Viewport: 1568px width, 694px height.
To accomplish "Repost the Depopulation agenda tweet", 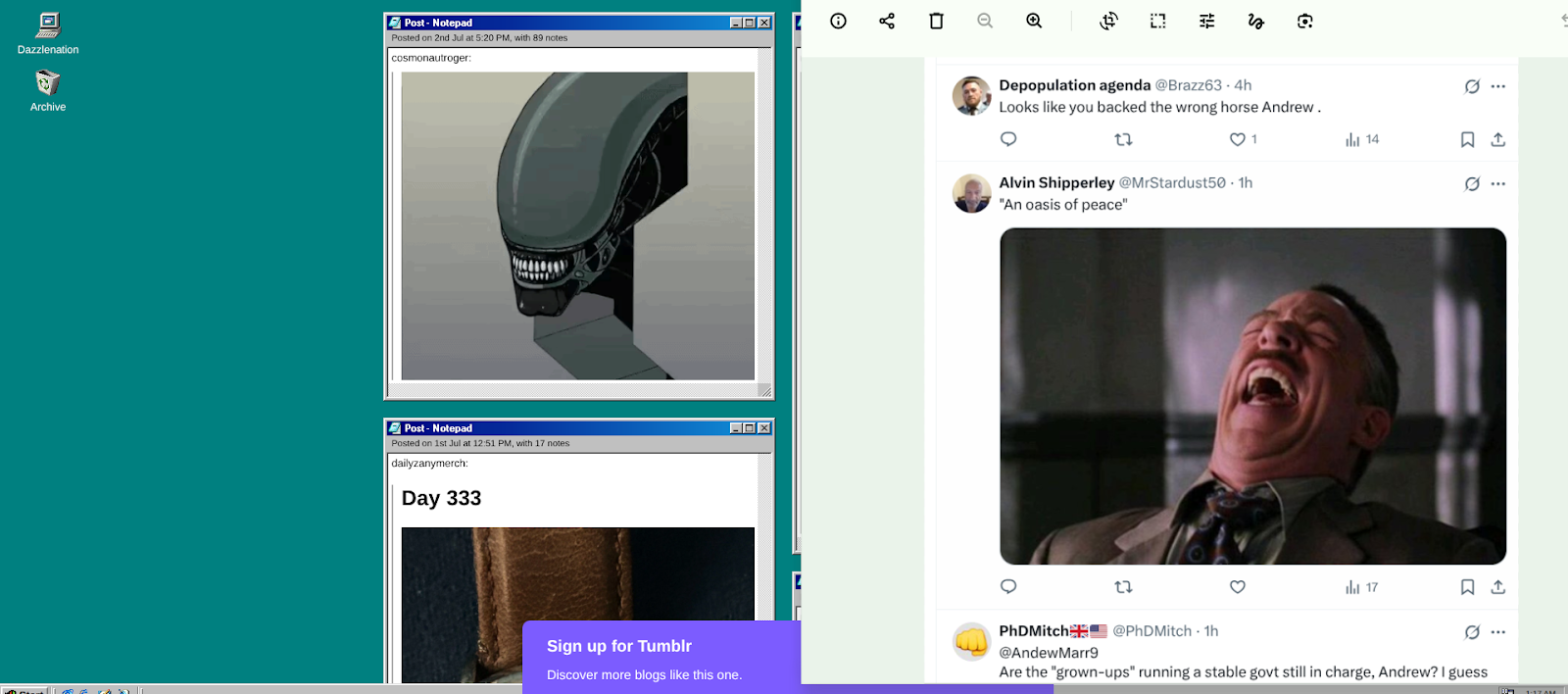I will point(1123,139).
